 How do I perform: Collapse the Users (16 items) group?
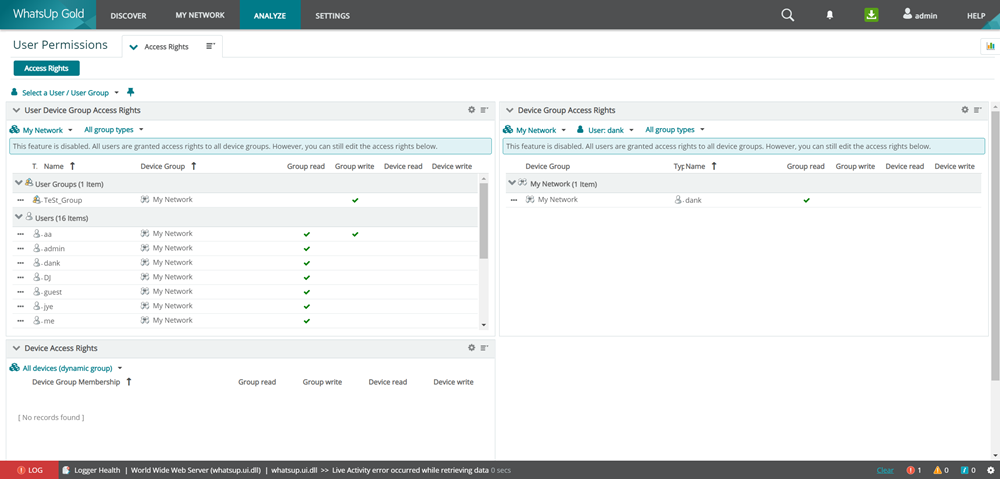click(18, 217)
